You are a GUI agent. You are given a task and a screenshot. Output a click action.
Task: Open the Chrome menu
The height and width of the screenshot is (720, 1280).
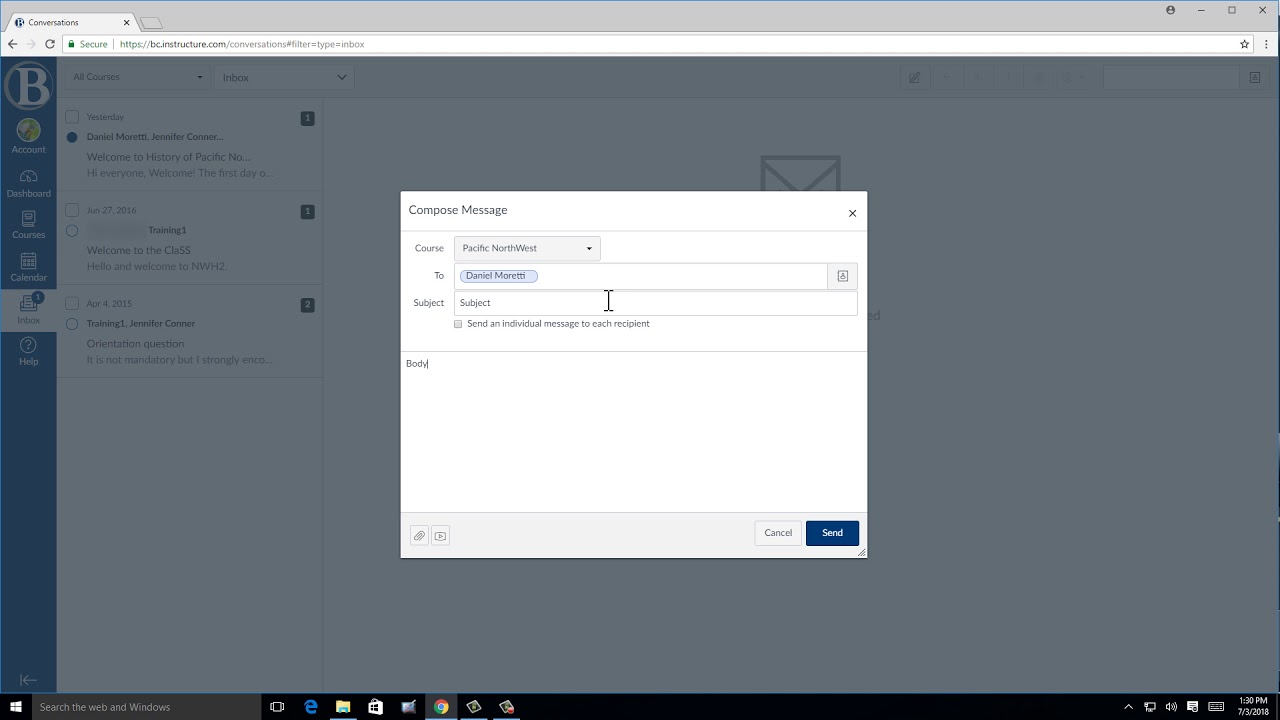1265,44
